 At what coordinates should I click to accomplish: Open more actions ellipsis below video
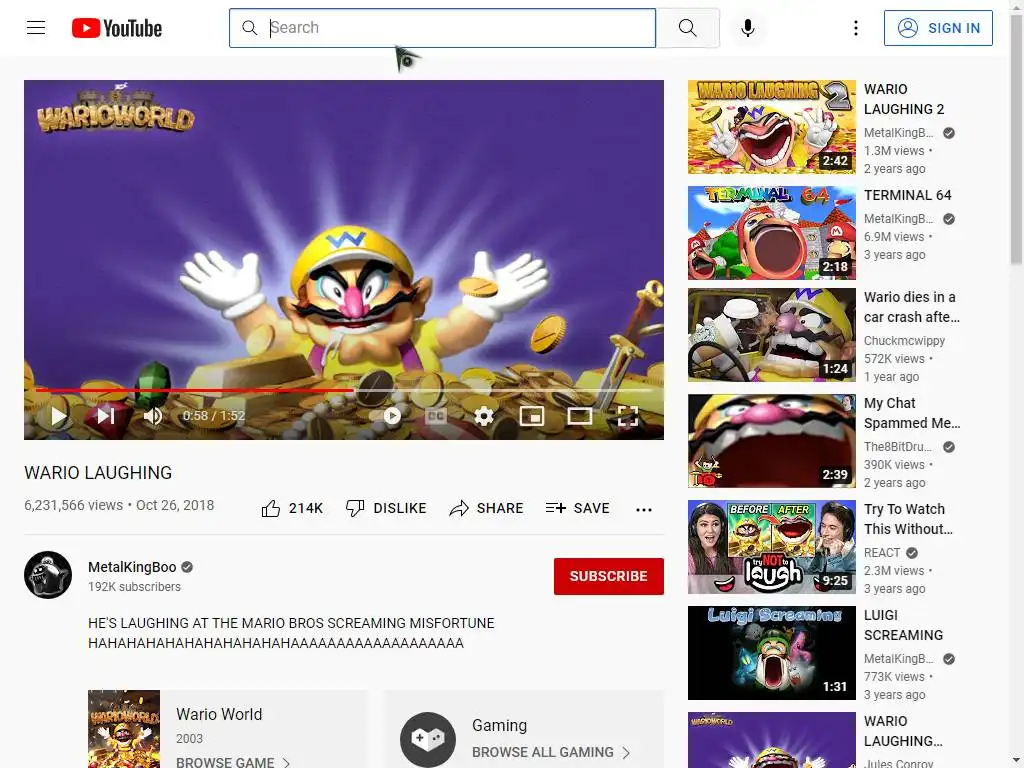644,509
